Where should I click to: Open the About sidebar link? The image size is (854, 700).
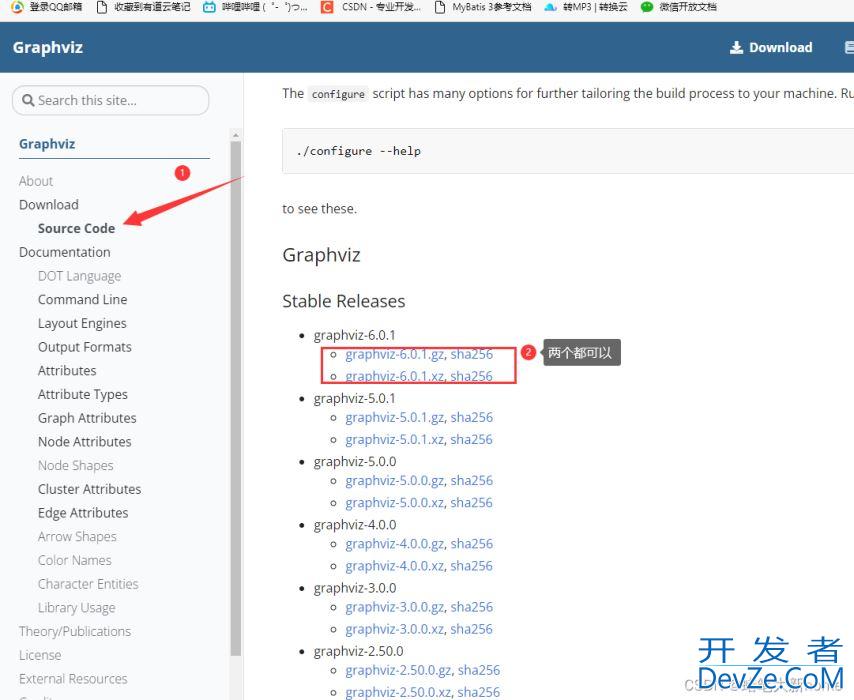(x=36, y=181)
